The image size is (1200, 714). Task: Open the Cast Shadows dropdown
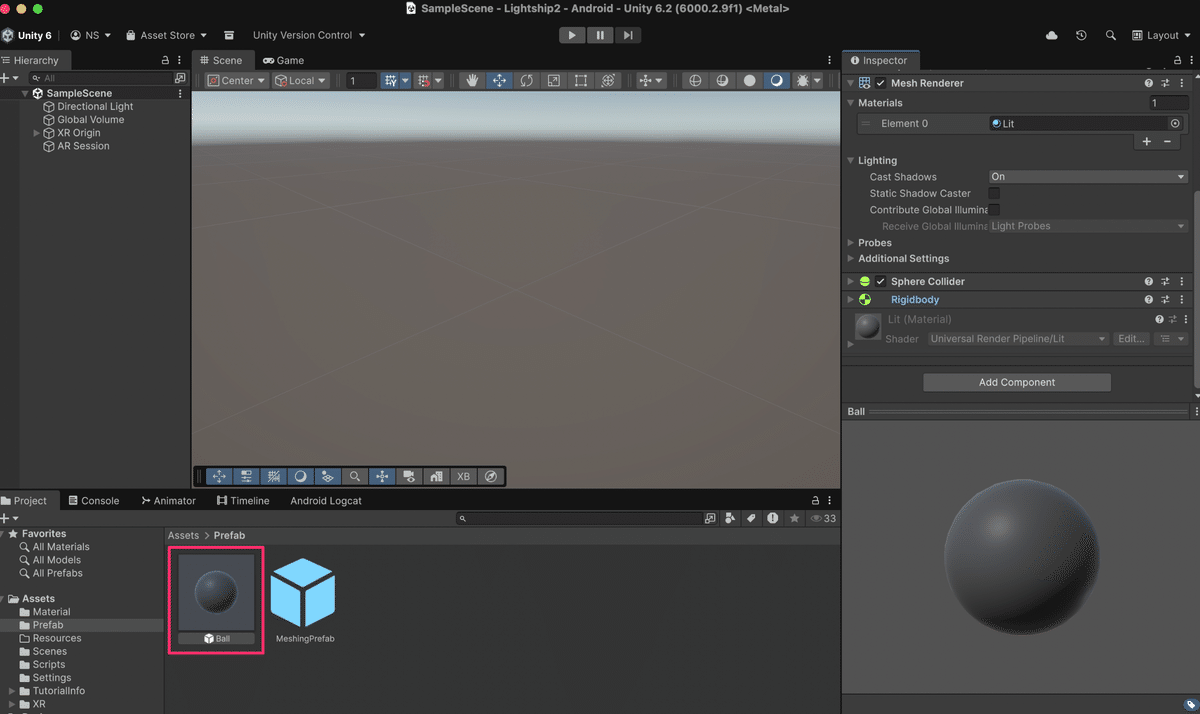(1088, 176)
